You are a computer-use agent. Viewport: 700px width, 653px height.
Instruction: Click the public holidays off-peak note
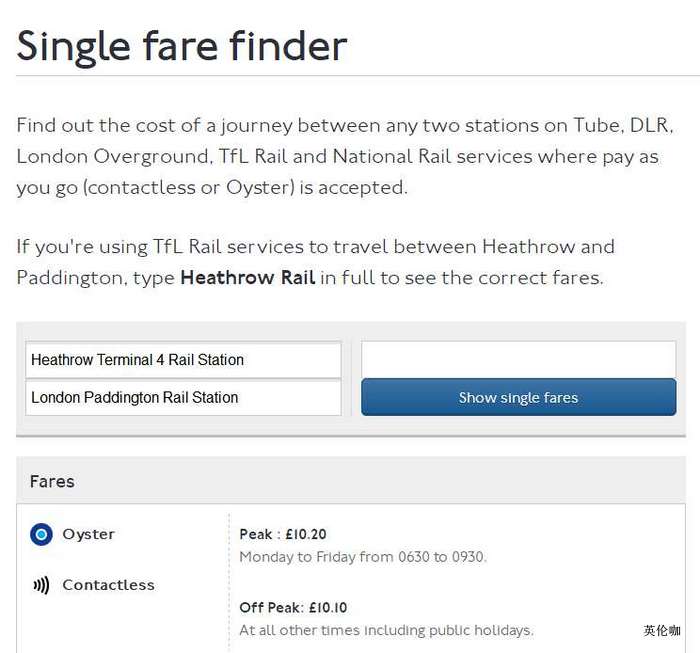[386, 630]
